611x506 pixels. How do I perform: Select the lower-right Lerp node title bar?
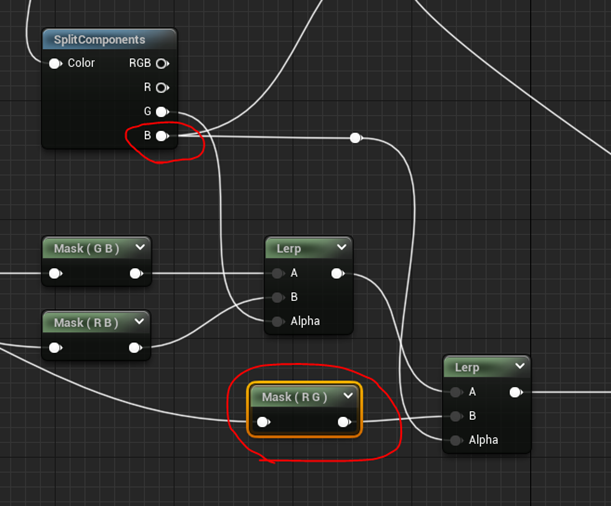click(487, 367)
